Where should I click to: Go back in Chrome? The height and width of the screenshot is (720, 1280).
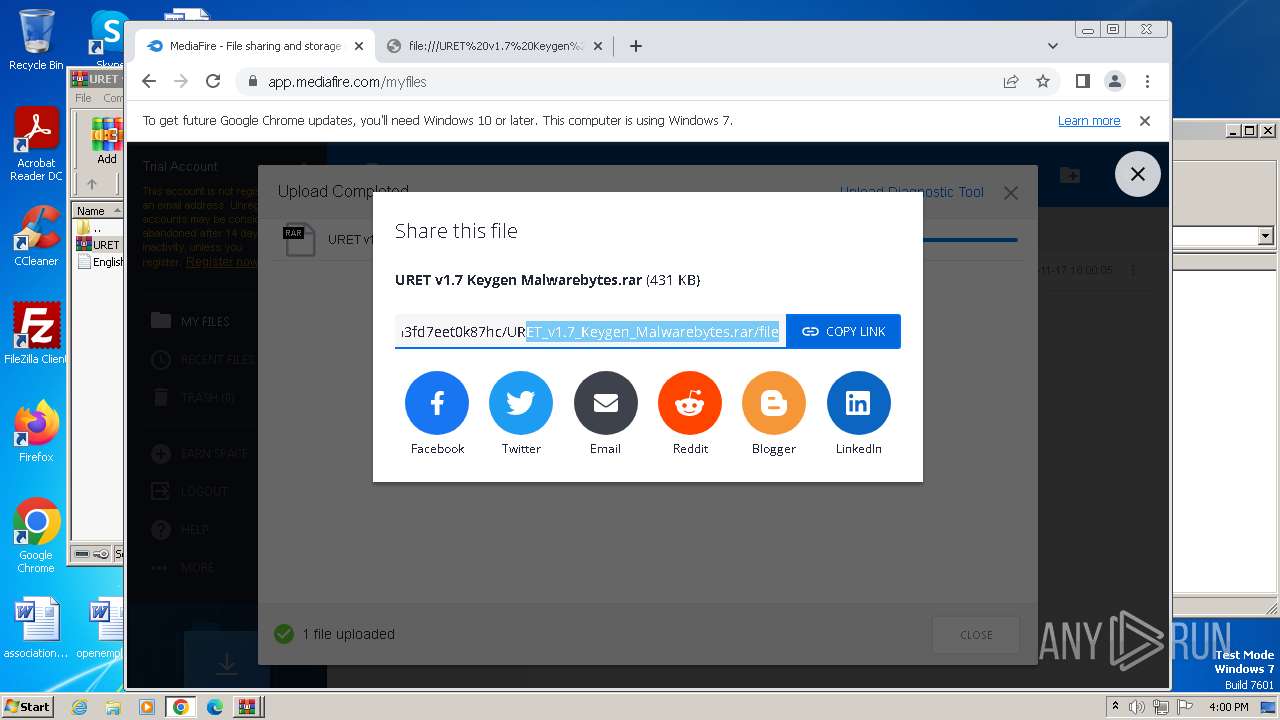click(149, 82)
